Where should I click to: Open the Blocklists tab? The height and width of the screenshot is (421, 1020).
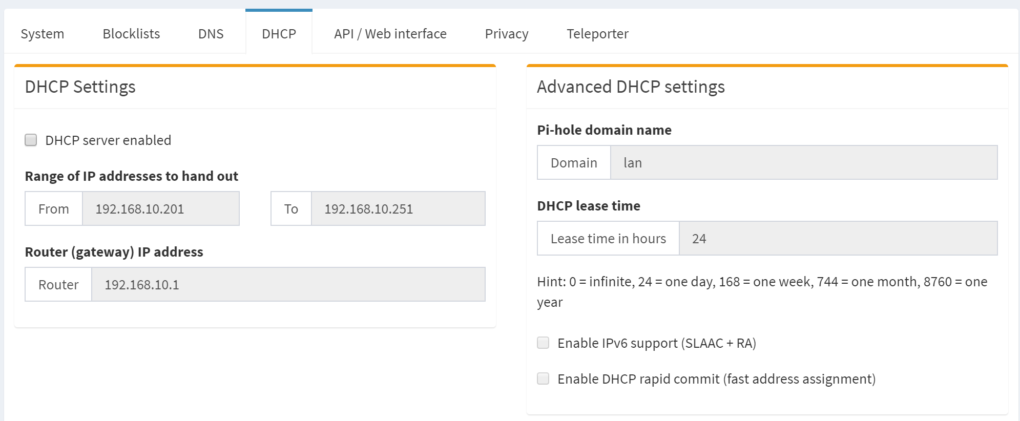pos(131,34)
